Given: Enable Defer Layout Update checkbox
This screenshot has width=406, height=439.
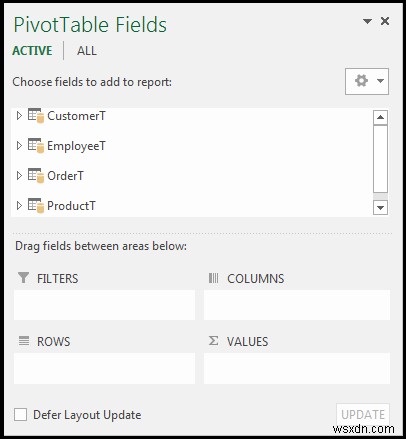Looking at the screenshot, I should pyautogui.click(x=21, y=415).
